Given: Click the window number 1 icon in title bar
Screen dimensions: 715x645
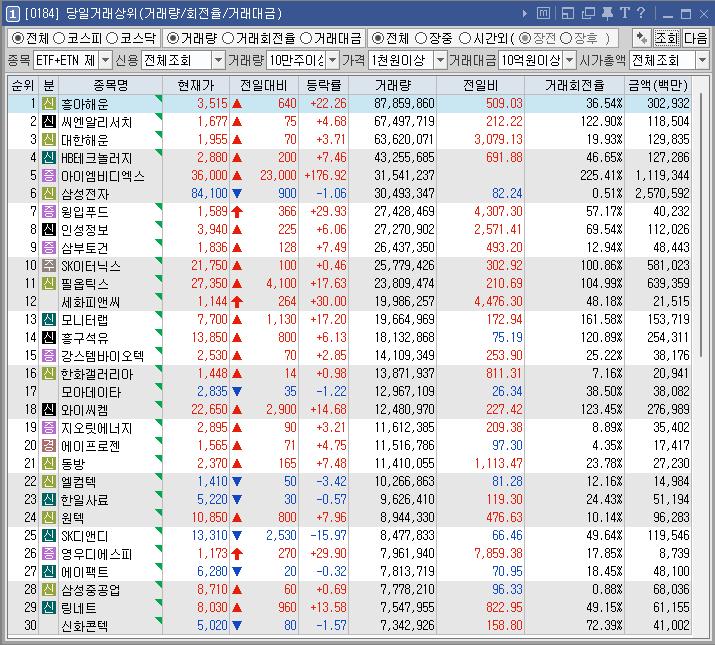Looking at the screenshot, I should 12,14.
